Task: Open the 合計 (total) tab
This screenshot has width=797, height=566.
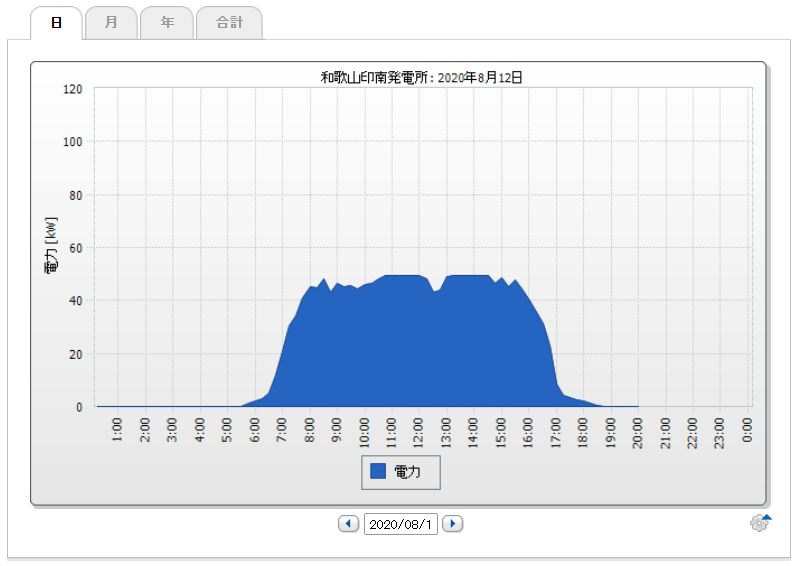Action: [229, 23]
